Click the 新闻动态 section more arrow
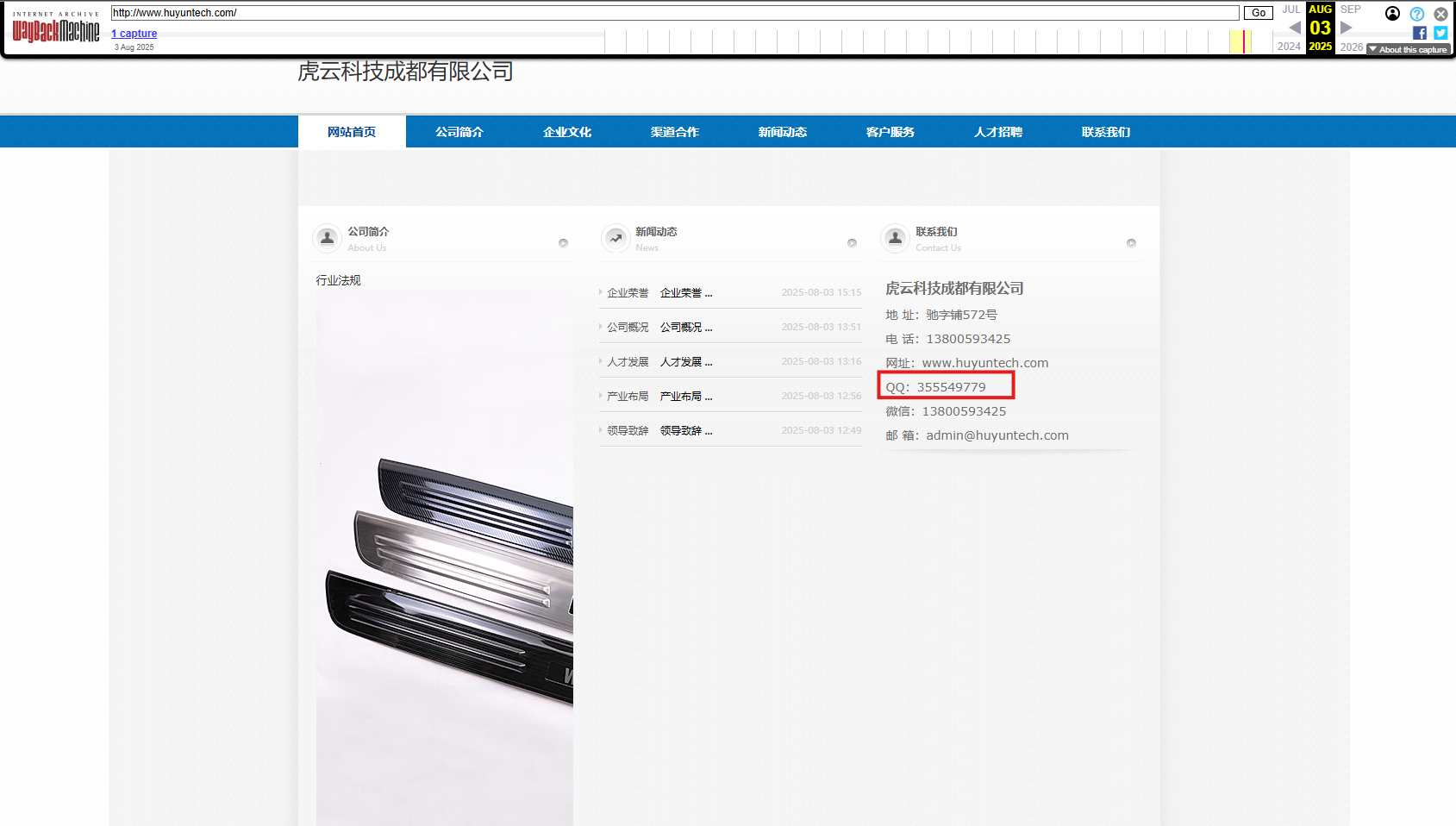This screenshot has width=1456, height=826. coord(852,243)
